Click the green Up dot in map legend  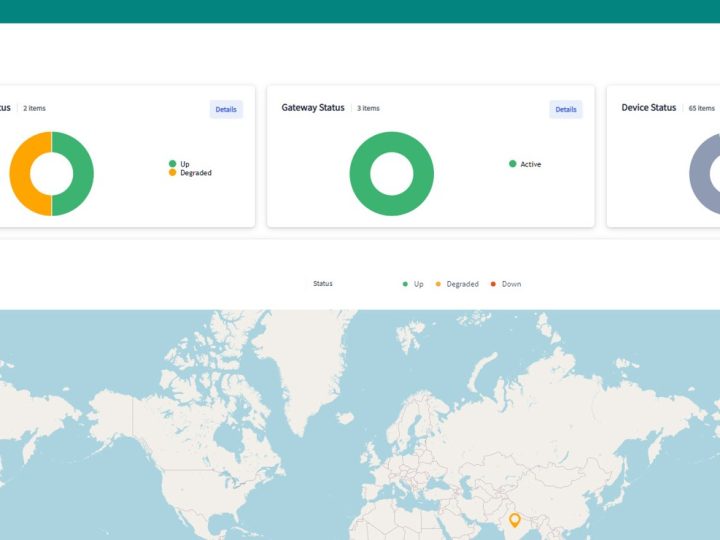(405, 284)
